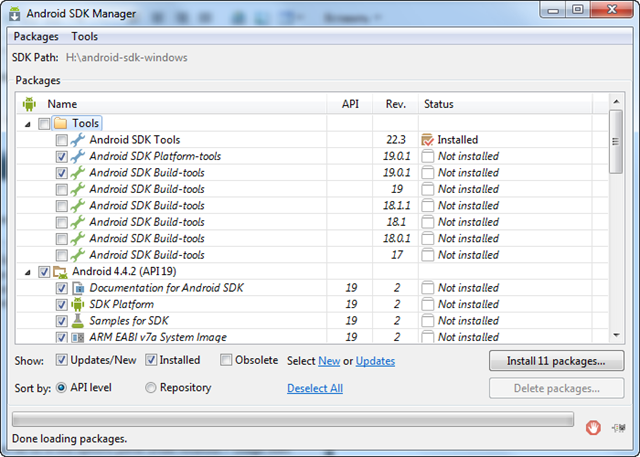640x457 pixels.
Task: Click the API column header
Action: point(350,104)
